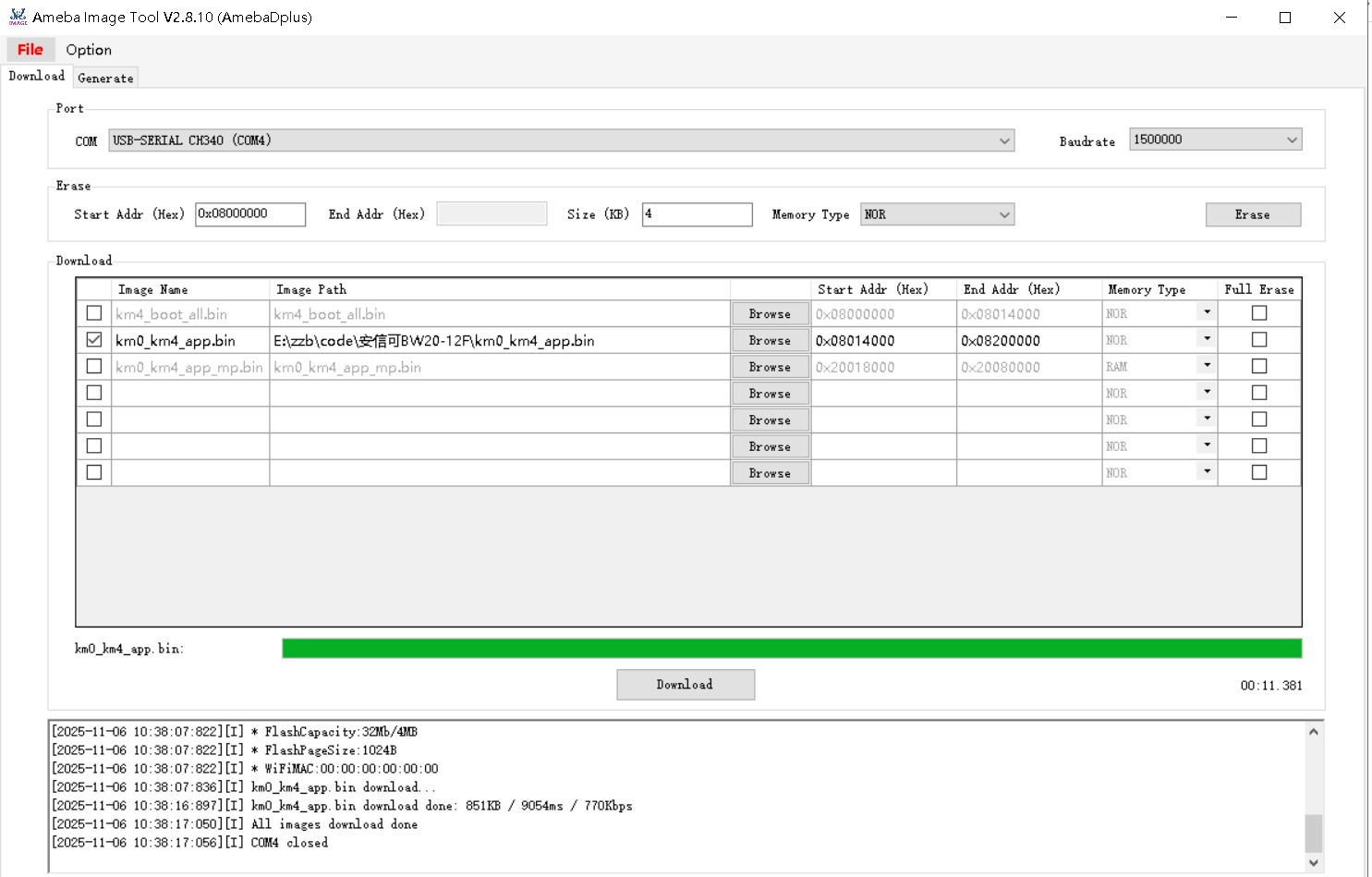Open Memory Type dropdown for the km0_km4_app_mp.bin row
The height and width of the screenshot is (877, 1372).
click(1206, 366)
